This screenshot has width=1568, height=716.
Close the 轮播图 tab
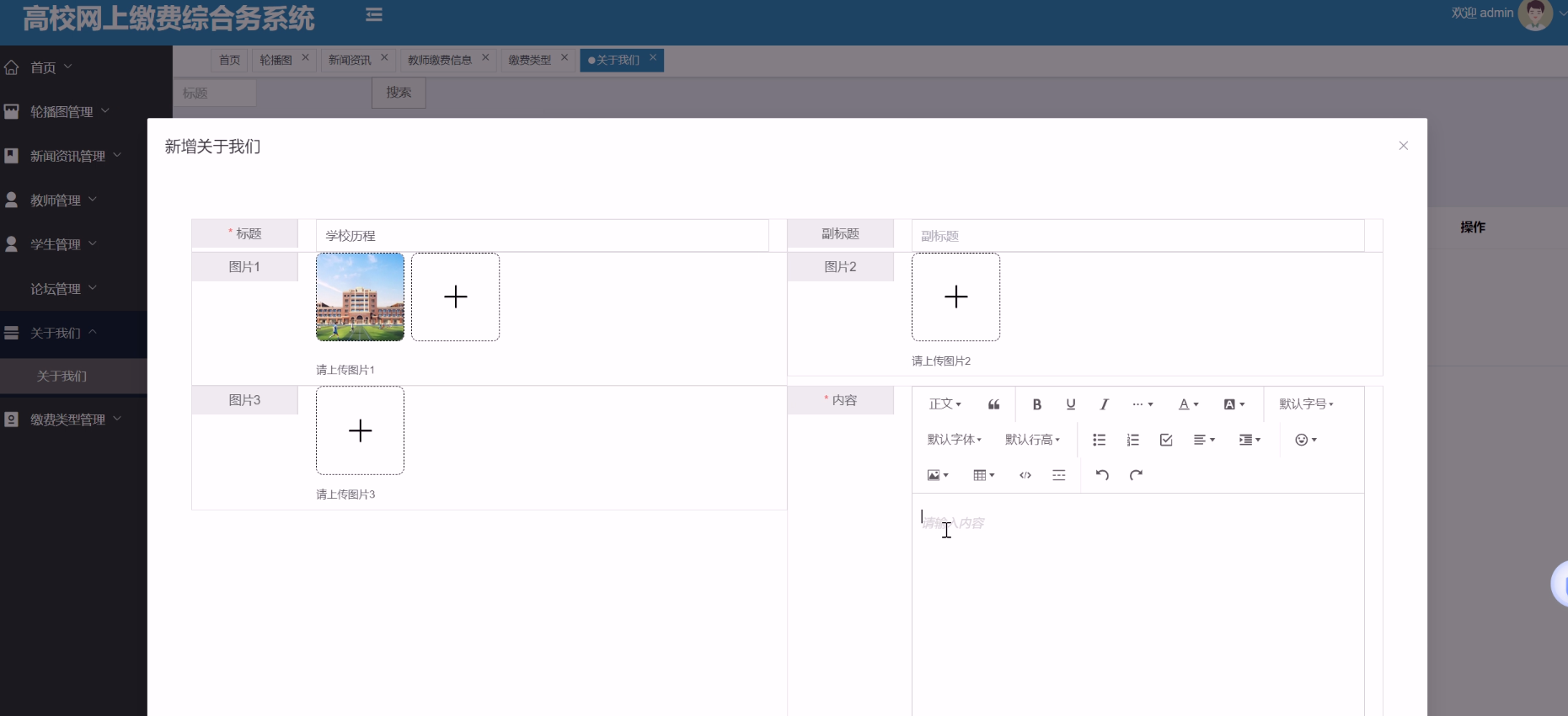click(305, 57)
